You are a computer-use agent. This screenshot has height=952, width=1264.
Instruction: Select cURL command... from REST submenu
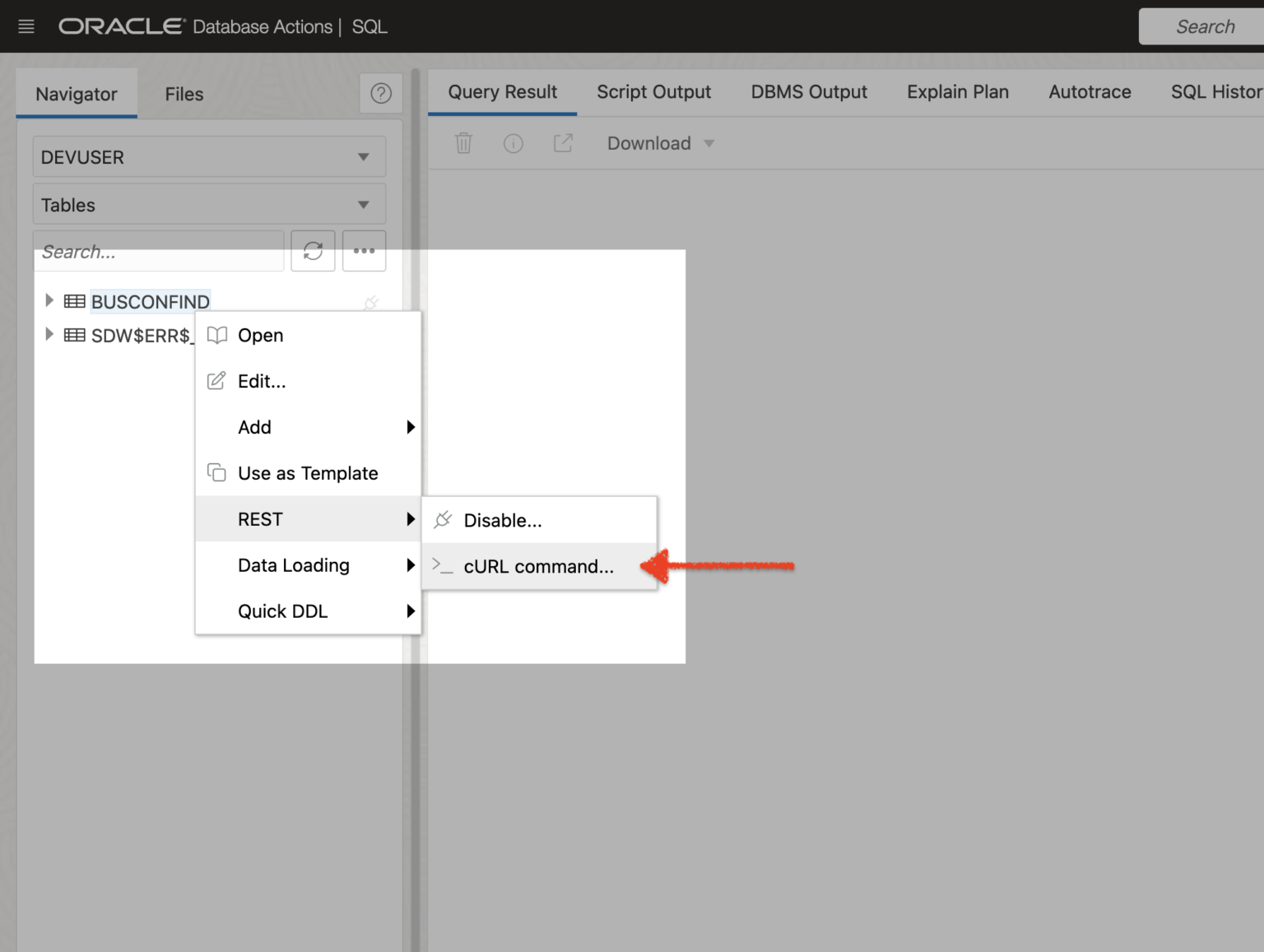point(538,566)
